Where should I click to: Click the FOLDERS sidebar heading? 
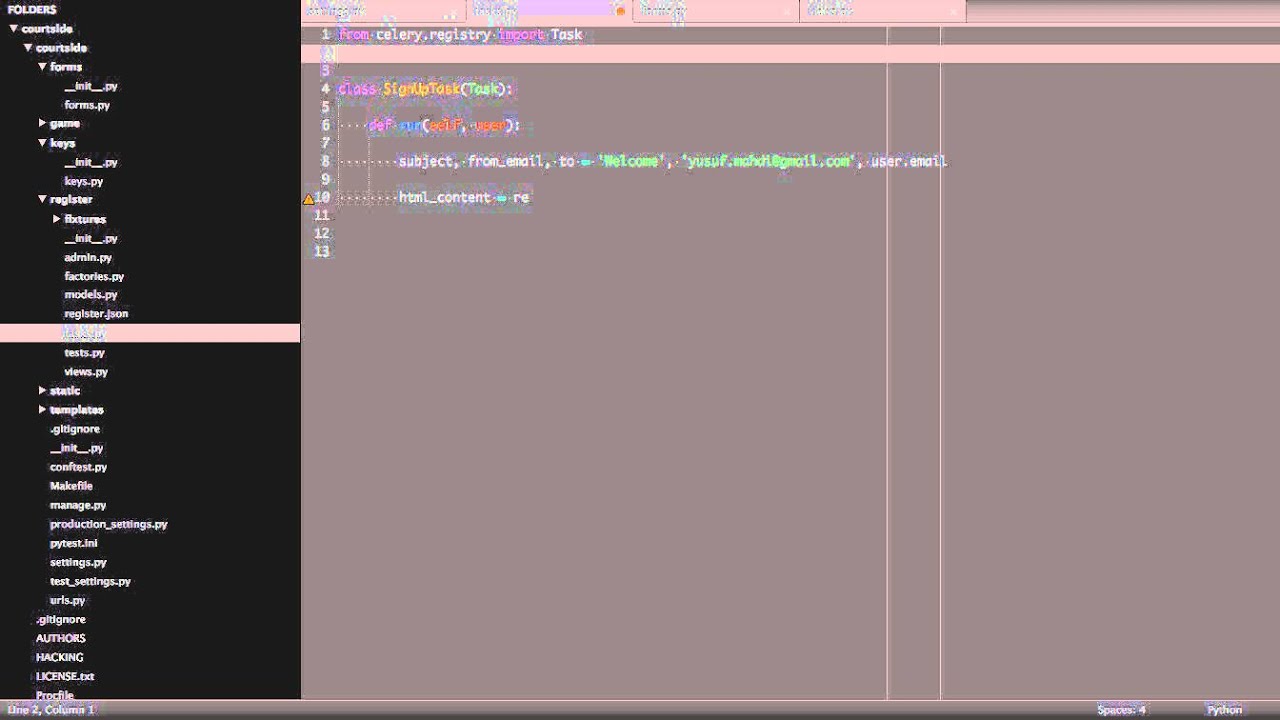pos(32,10)
